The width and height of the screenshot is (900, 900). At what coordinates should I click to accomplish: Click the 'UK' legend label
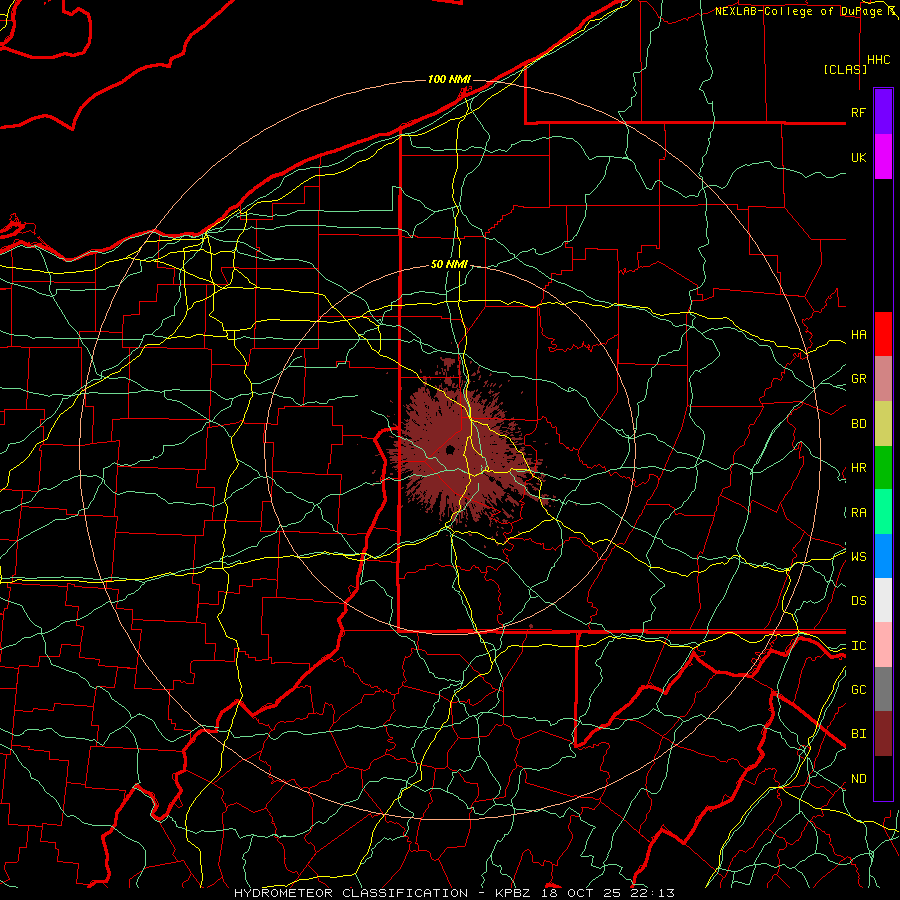(x=858, y=157)
